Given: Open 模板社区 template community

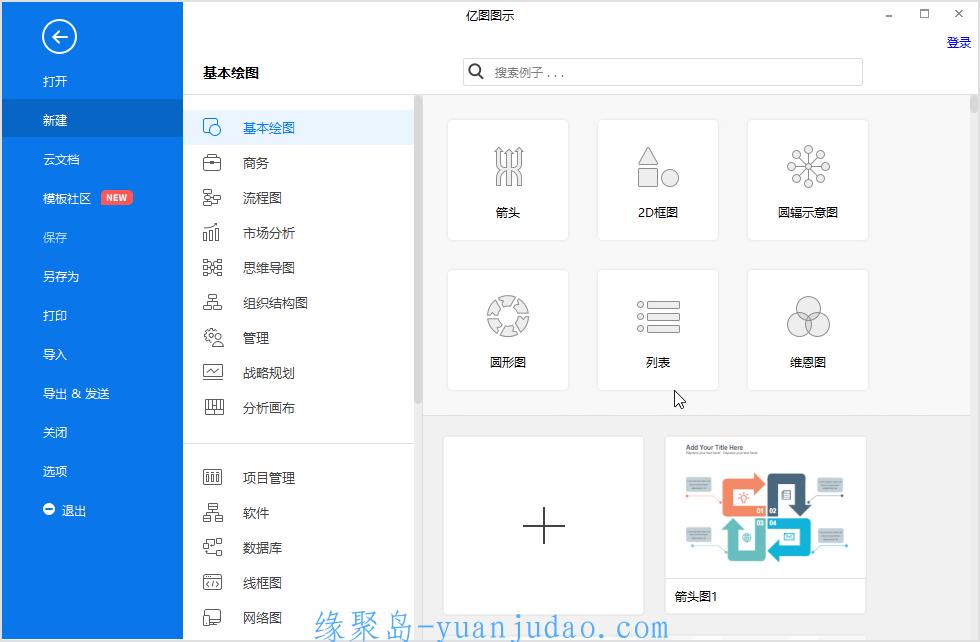Looking at the screenshot, I should pos(67,199).
